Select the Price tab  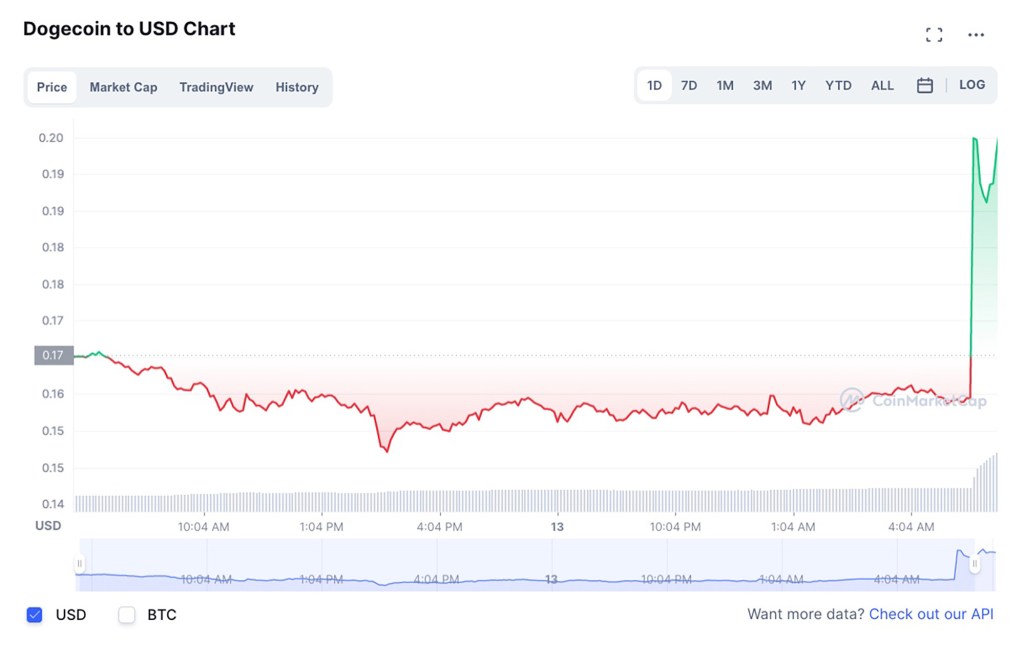coord(52,87)
